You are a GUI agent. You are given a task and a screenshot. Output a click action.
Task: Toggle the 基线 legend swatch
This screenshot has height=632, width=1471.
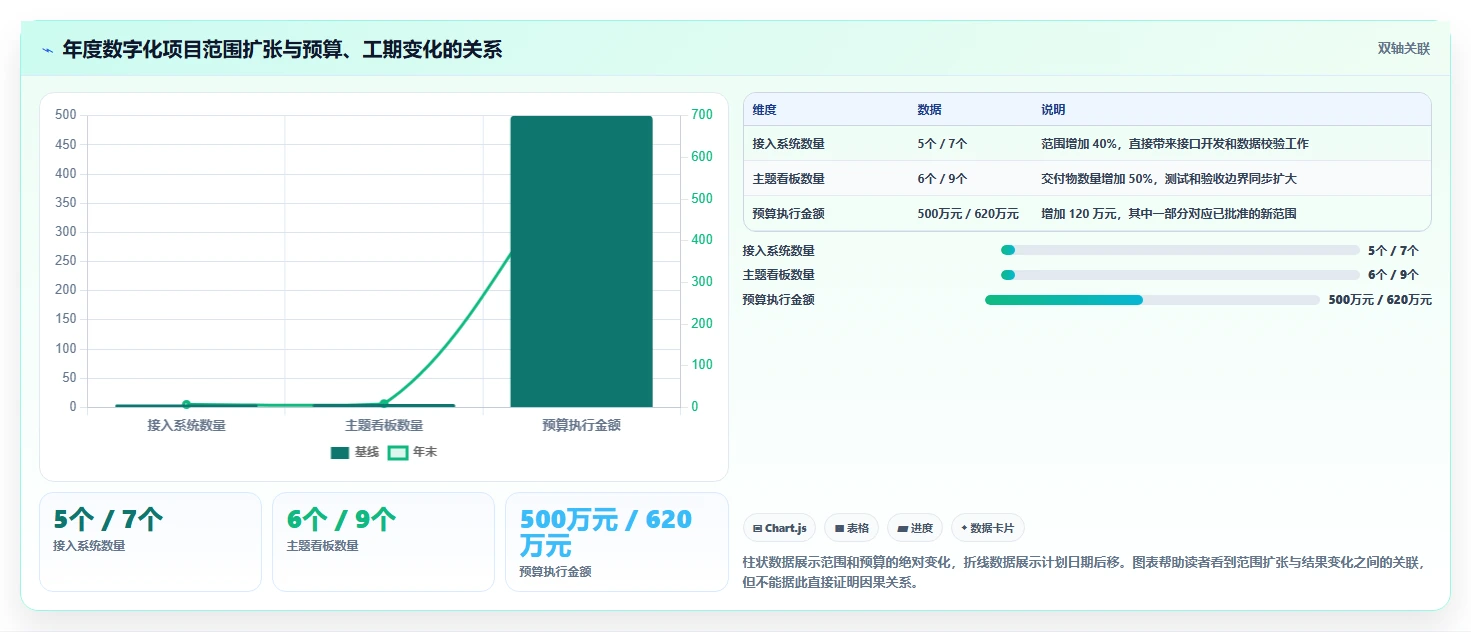coord(340,452)
